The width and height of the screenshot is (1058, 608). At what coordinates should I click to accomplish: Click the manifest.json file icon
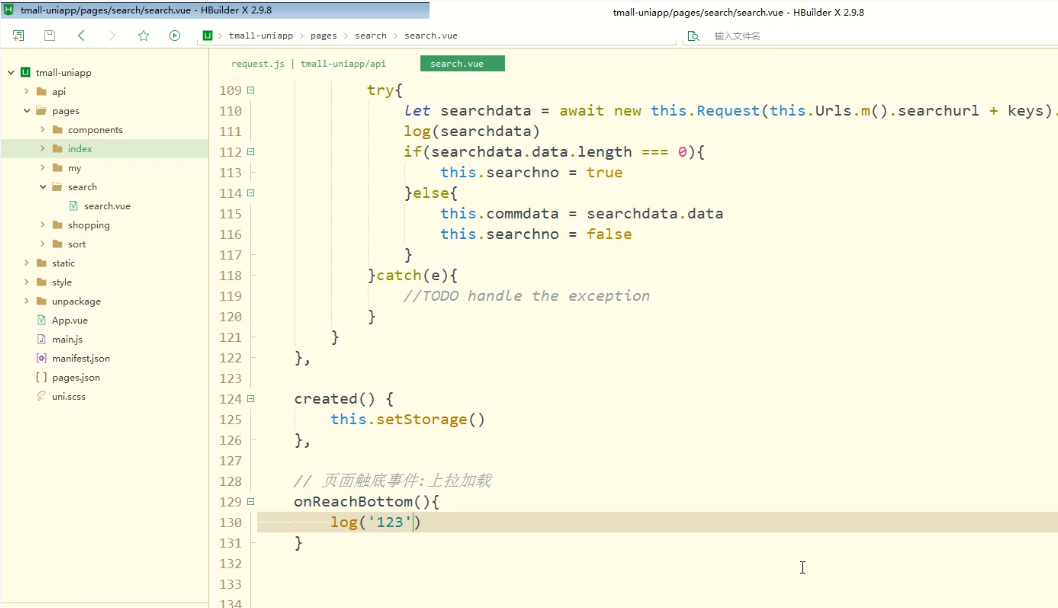point(41,358)
